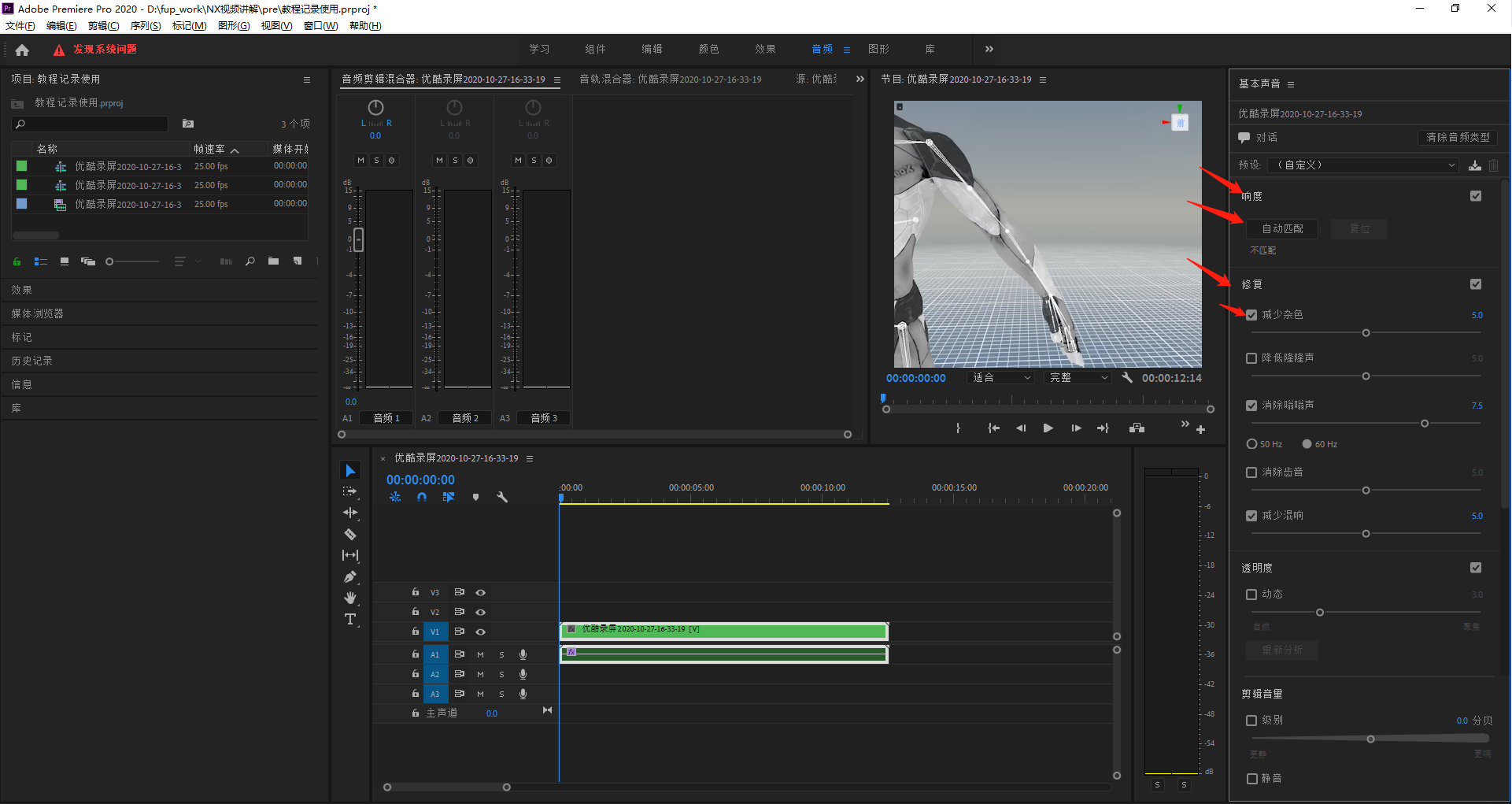Enable the 降低隆隆声 checkbox
The height and width of the screenshot is (804, 1512).
tap(1251, 358)
